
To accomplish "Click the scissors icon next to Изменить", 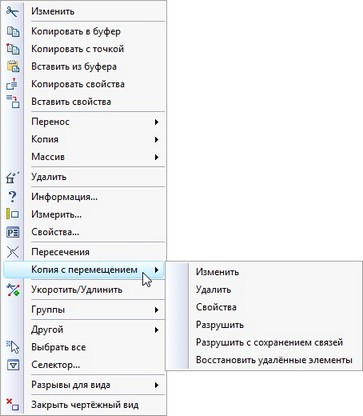I will point(13,12).
